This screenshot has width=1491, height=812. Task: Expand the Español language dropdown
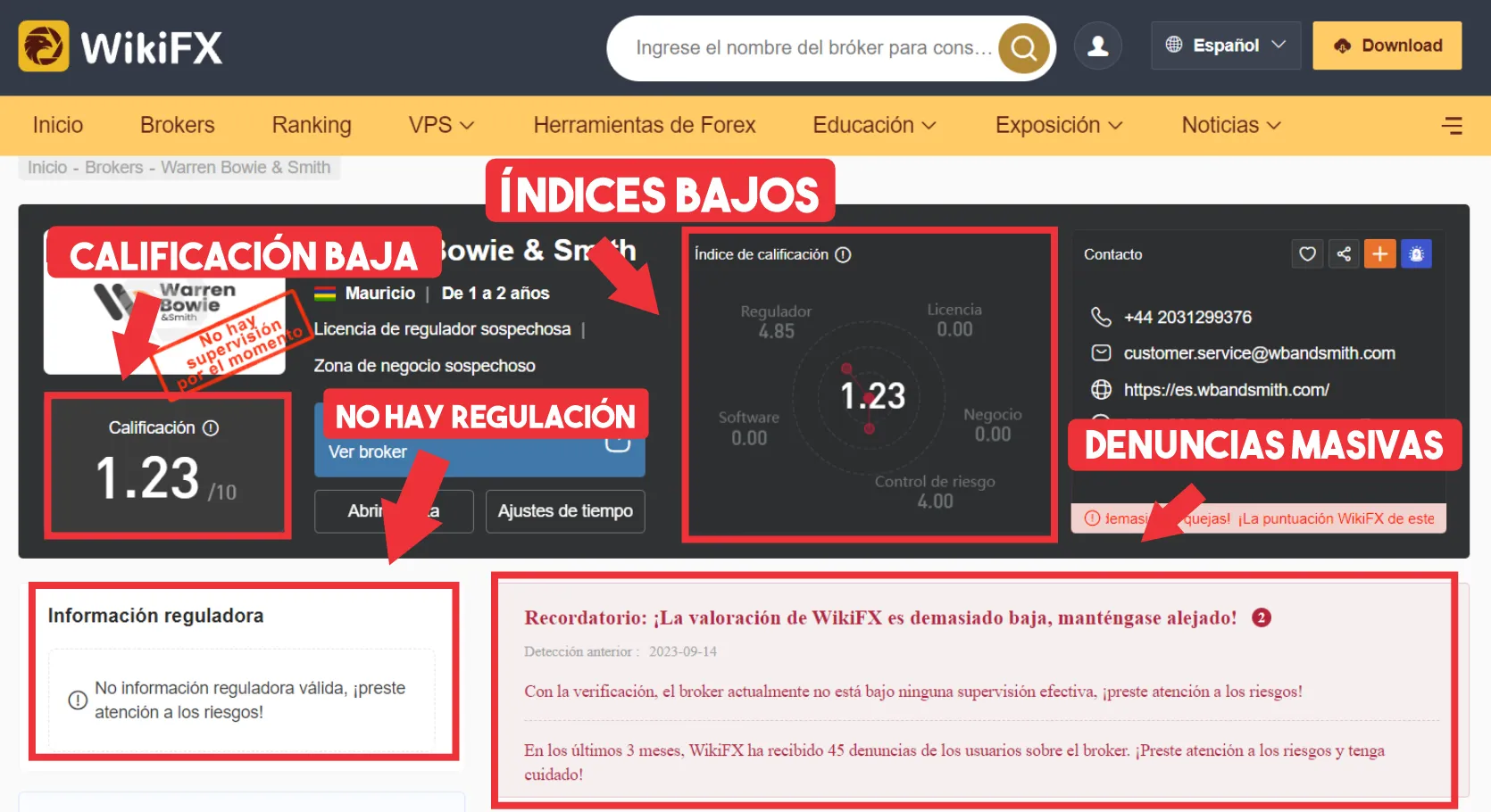(x=1226, y=46)
